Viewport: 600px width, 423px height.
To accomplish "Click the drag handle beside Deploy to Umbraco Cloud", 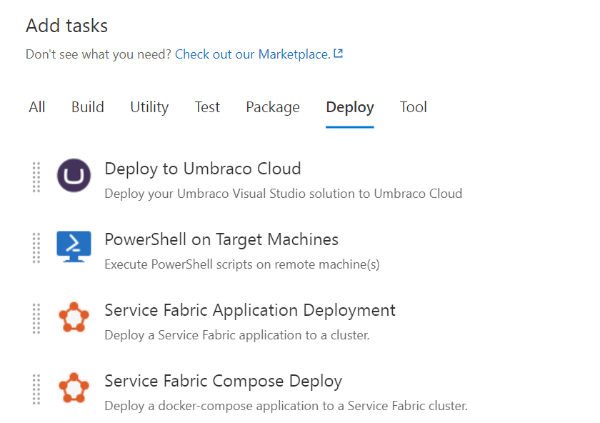I will coord(36,177).
